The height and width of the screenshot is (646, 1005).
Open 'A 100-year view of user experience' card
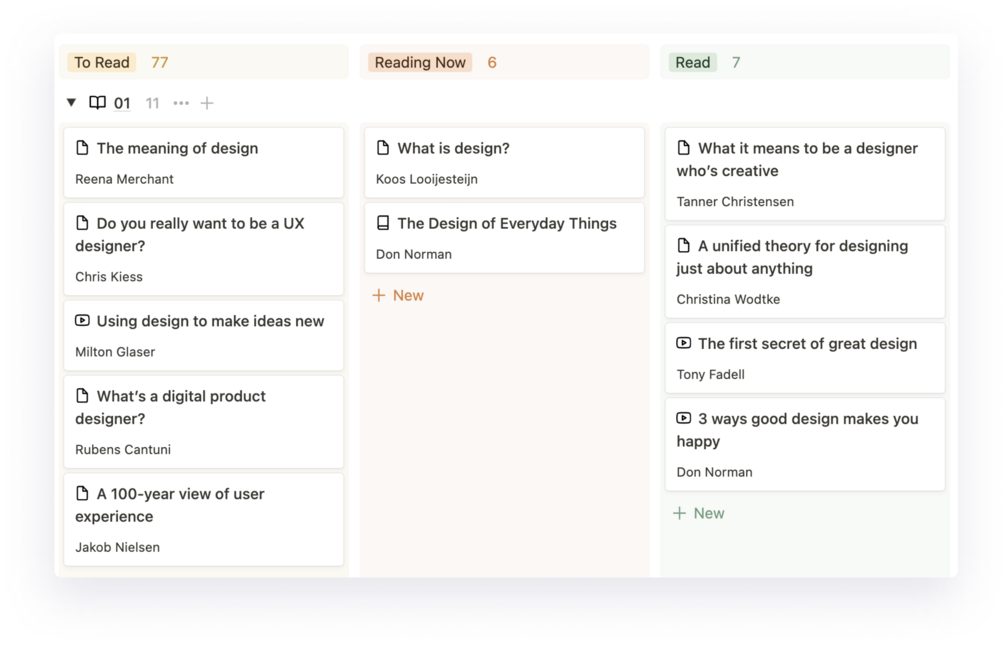pos(204,519)
